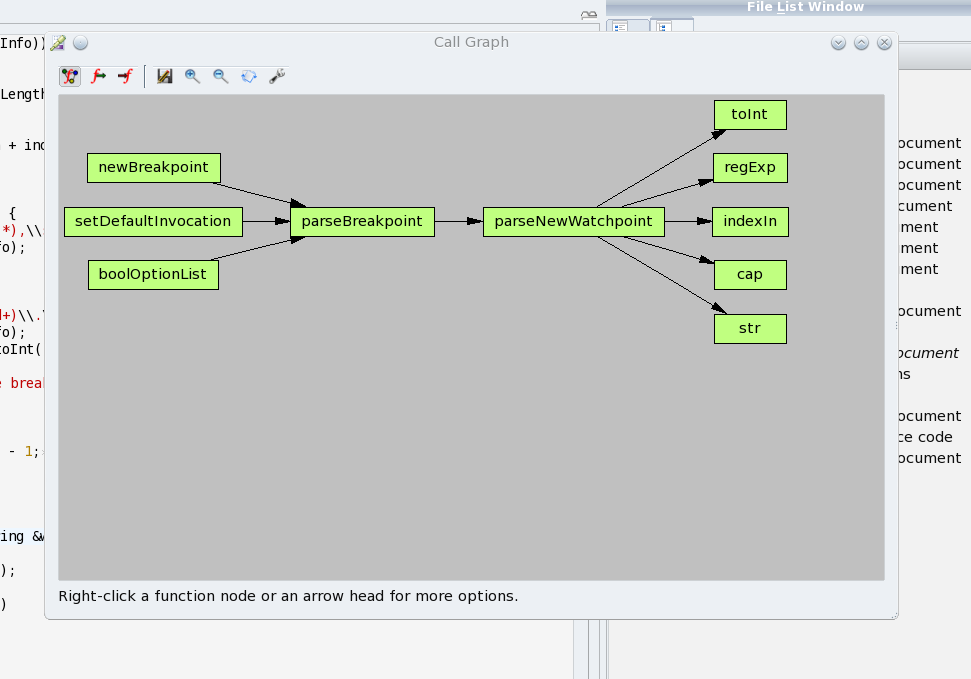The height and width of the screenshot is (679, 971).
Task: Click the 'Right-click a function node' hint text
Action: coord(288,596)
